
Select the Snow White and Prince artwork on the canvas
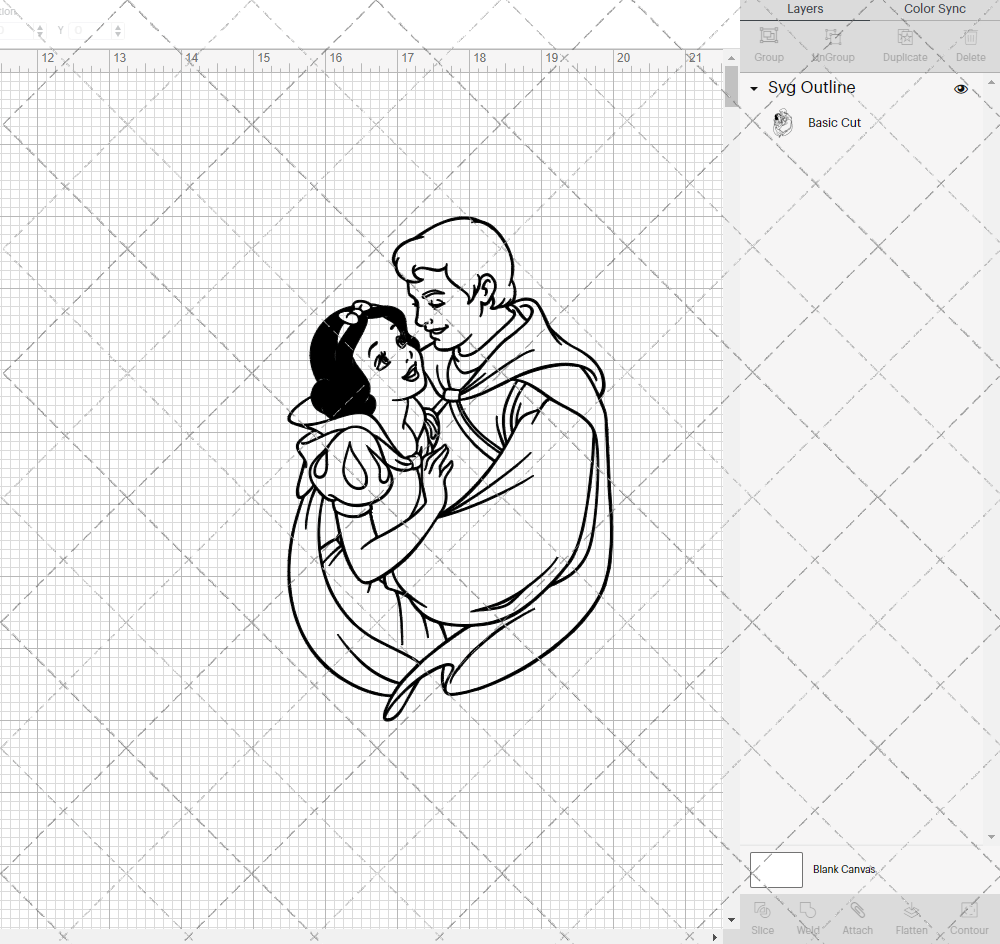pyautogui.click(x=450, y=469)
